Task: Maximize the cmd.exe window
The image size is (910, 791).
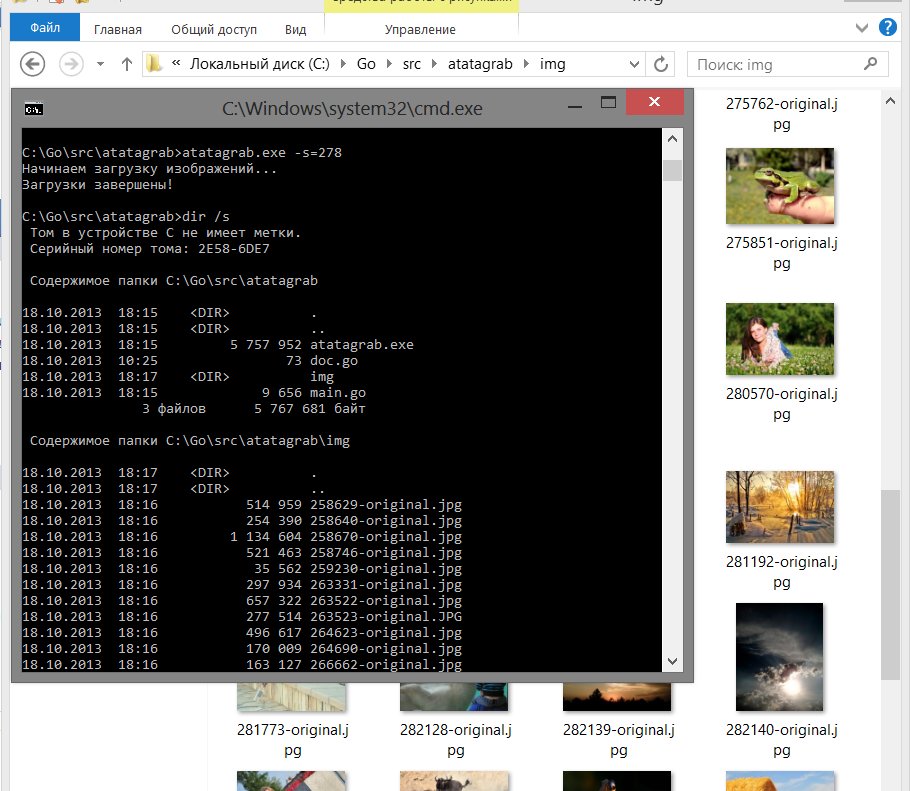Action: click(608, 103)
